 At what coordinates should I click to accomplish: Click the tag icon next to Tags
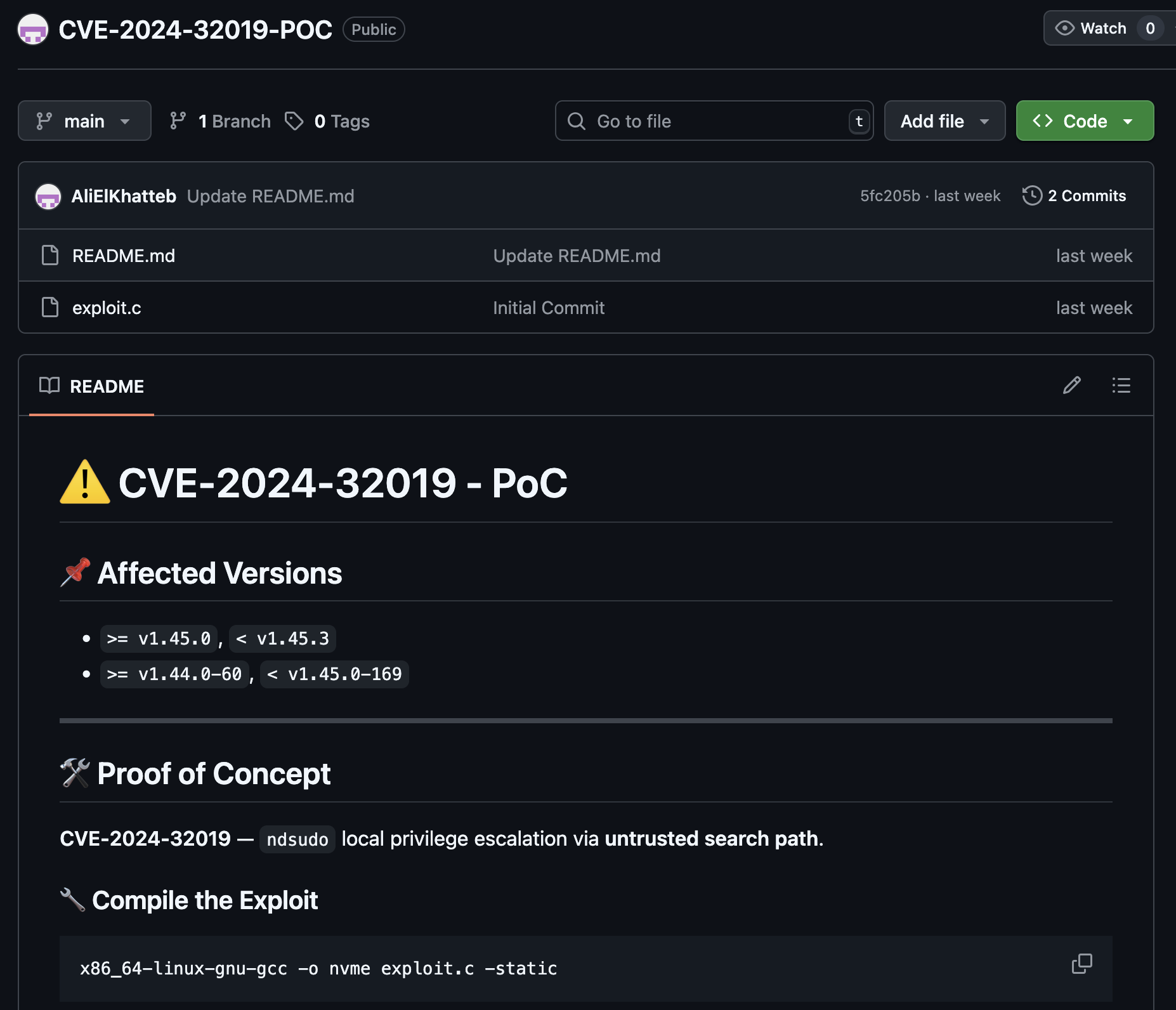click(294, 121)
